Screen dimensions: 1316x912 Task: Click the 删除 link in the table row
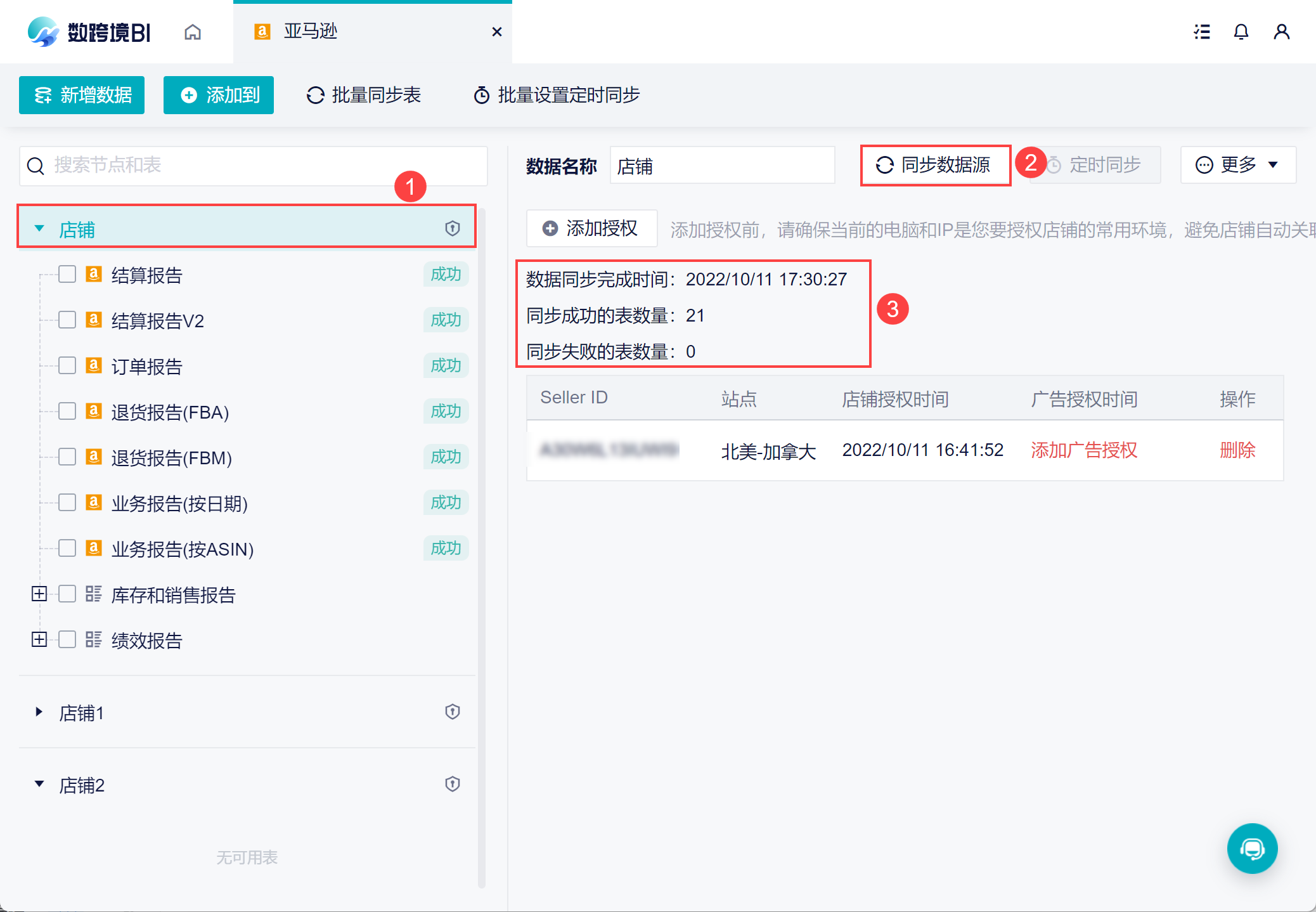coord(1237,450)
